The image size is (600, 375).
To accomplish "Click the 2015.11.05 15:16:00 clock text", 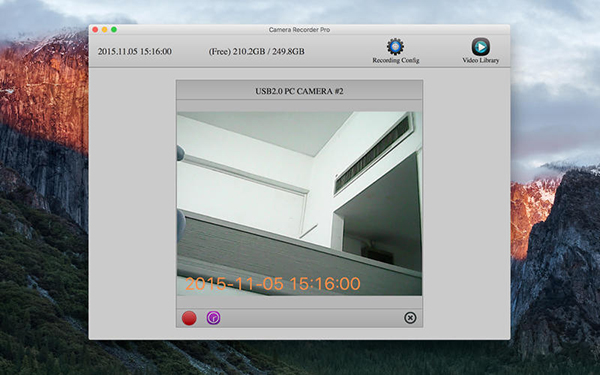I will coord(135,52).
